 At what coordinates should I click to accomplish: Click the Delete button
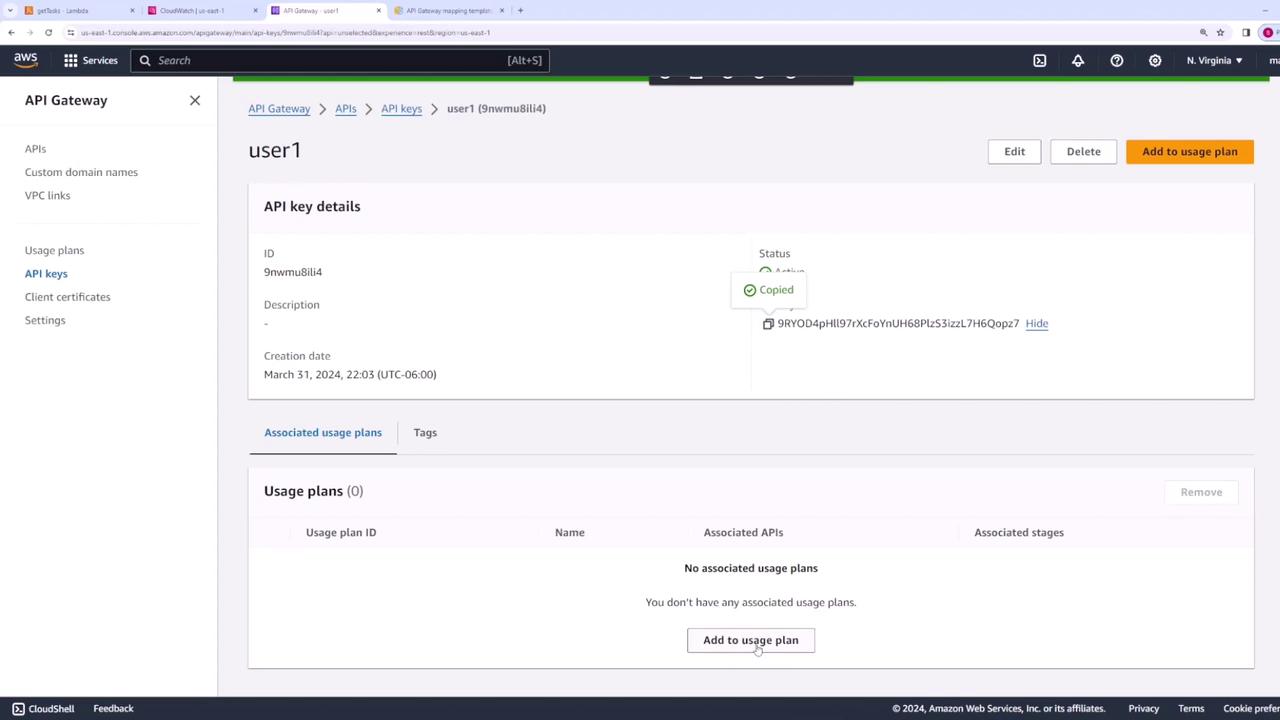[x=1083, y=152]
